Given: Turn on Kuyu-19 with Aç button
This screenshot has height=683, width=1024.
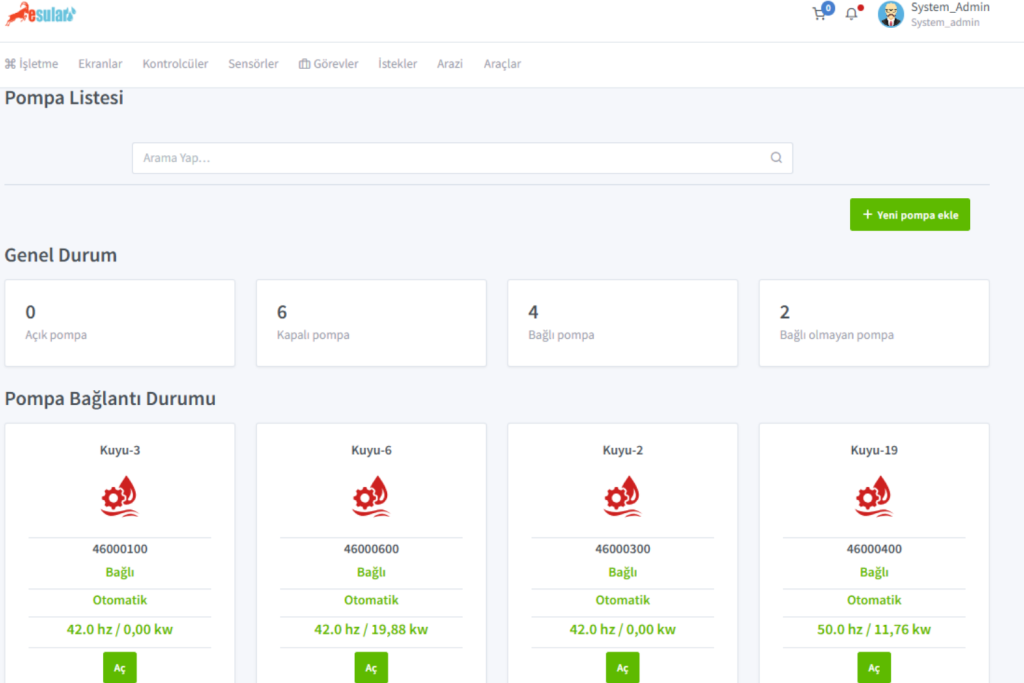Looking at the screenshot, I should pos(874,667).
